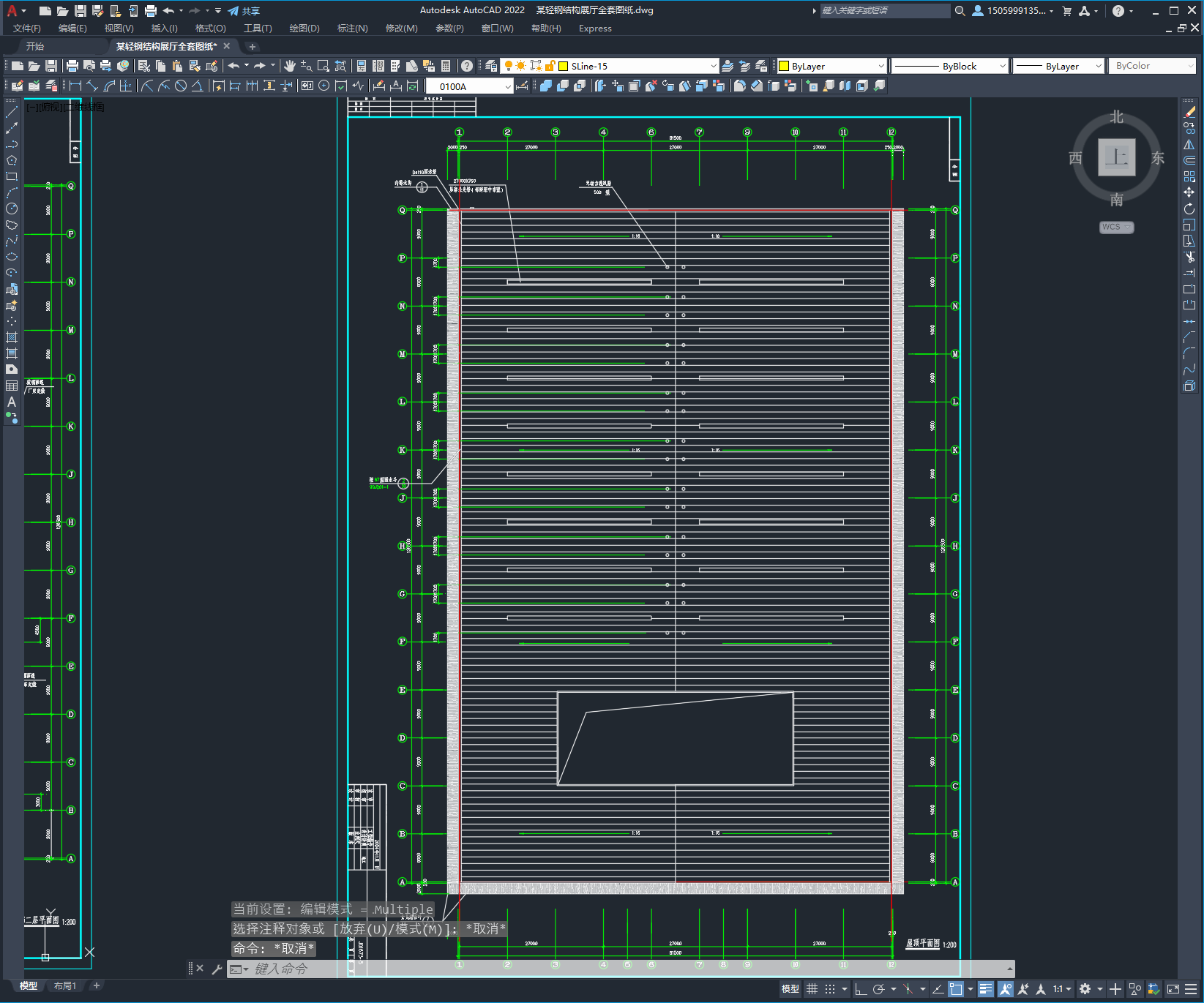This screenshot has height=1003, width=1204.
Task: Select the Hatch tool
Action: (x=12, y=337)
